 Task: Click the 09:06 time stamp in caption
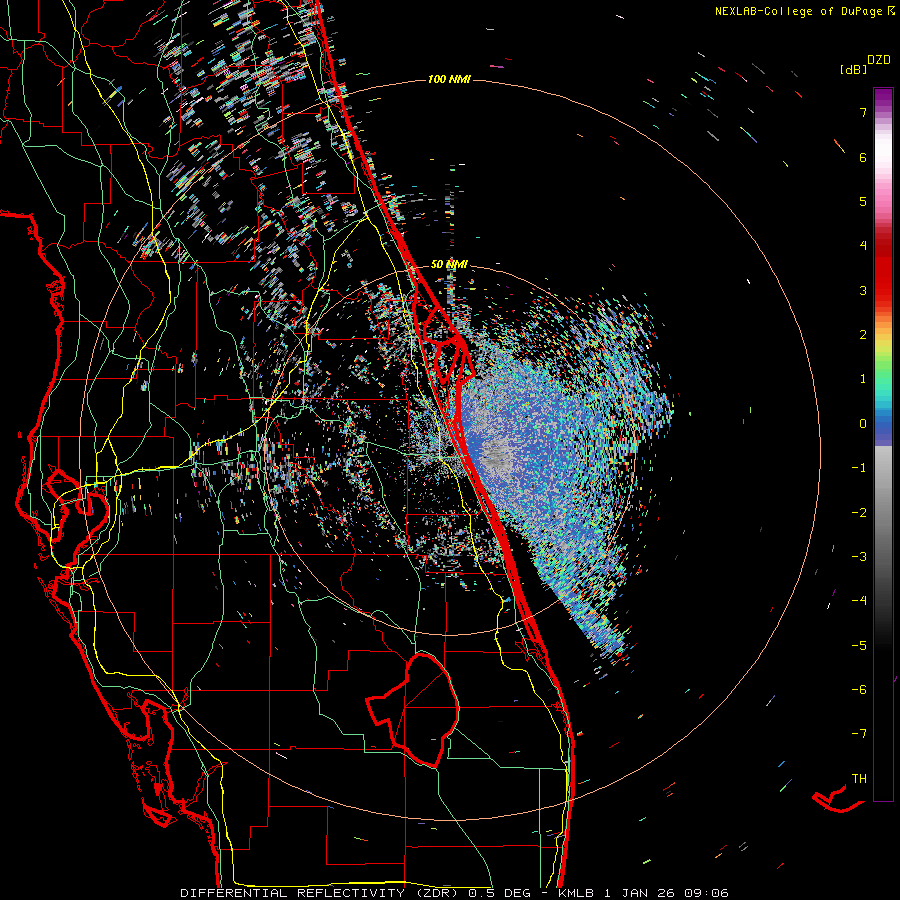[706, 893]
